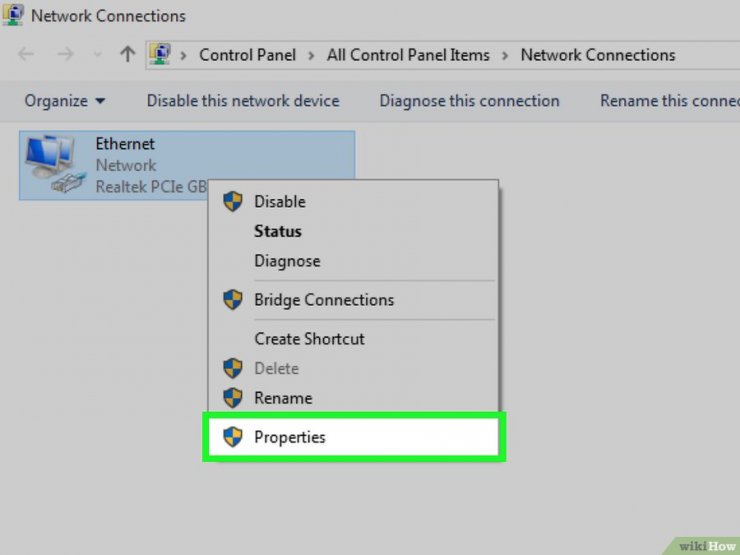740x555 pixels.
Task: Expand the chevron after Control Panel
Action: 311,55
